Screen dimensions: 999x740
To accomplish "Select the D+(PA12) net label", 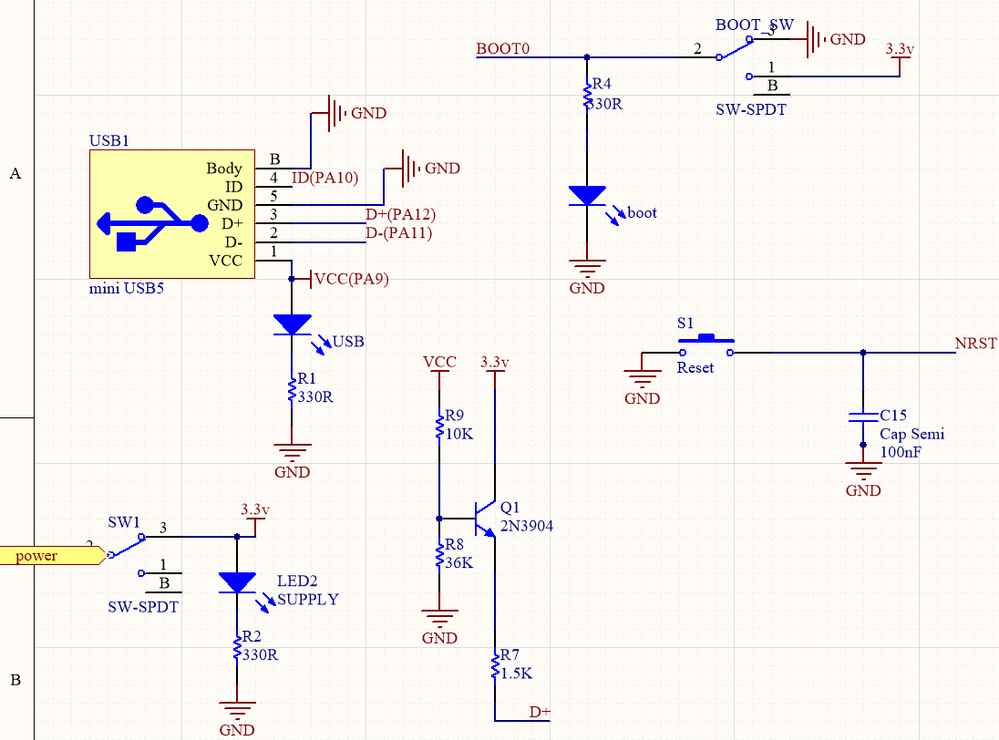I will click(x=401, y=215).
